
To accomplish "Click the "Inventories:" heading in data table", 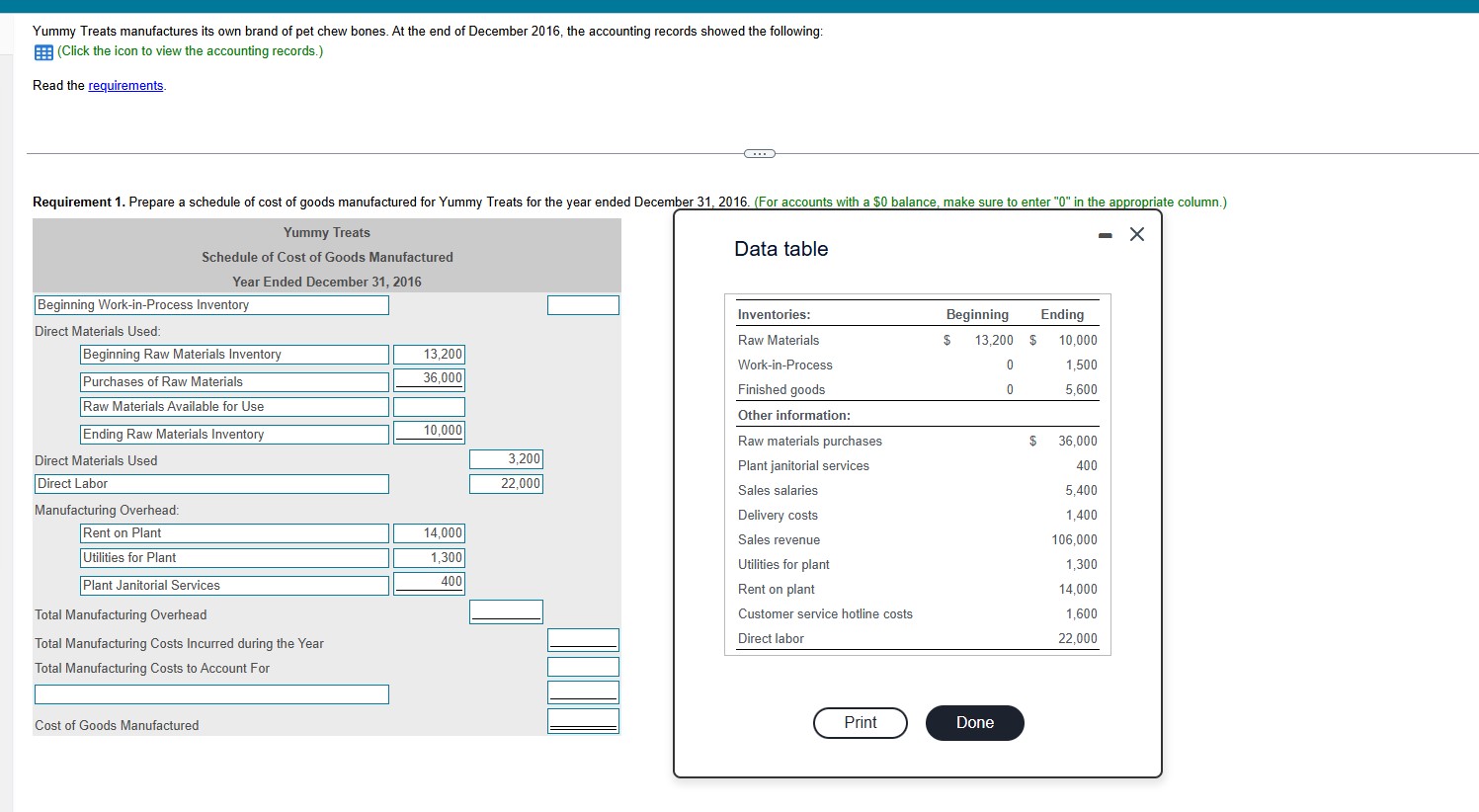I will point(774,314).
